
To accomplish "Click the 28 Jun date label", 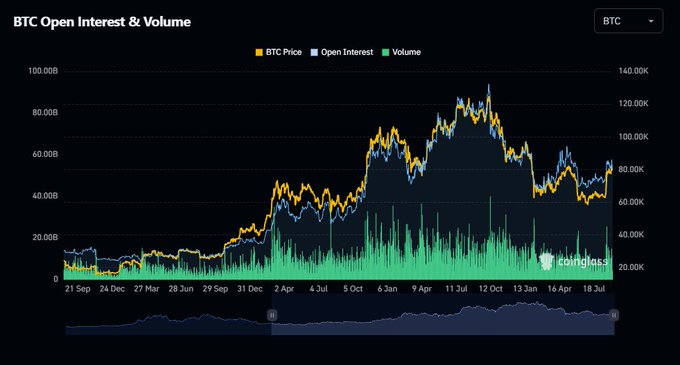I will click(x=181, y=288).
